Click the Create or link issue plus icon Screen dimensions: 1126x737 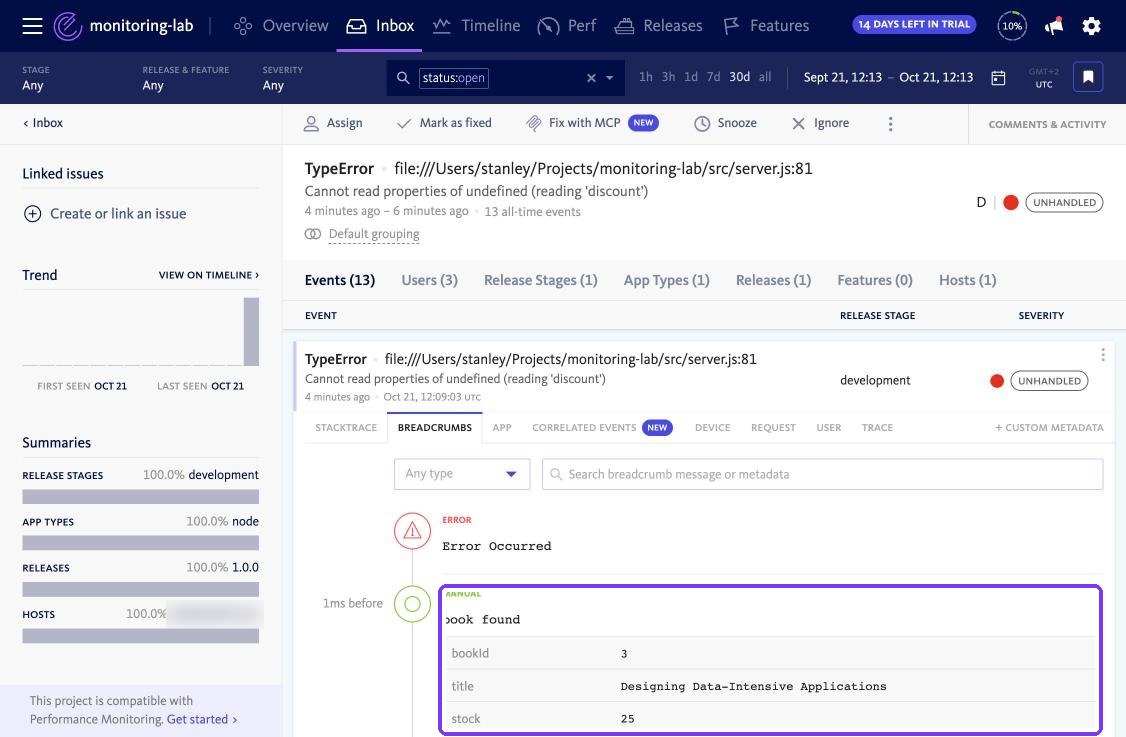tap(32, 213)
